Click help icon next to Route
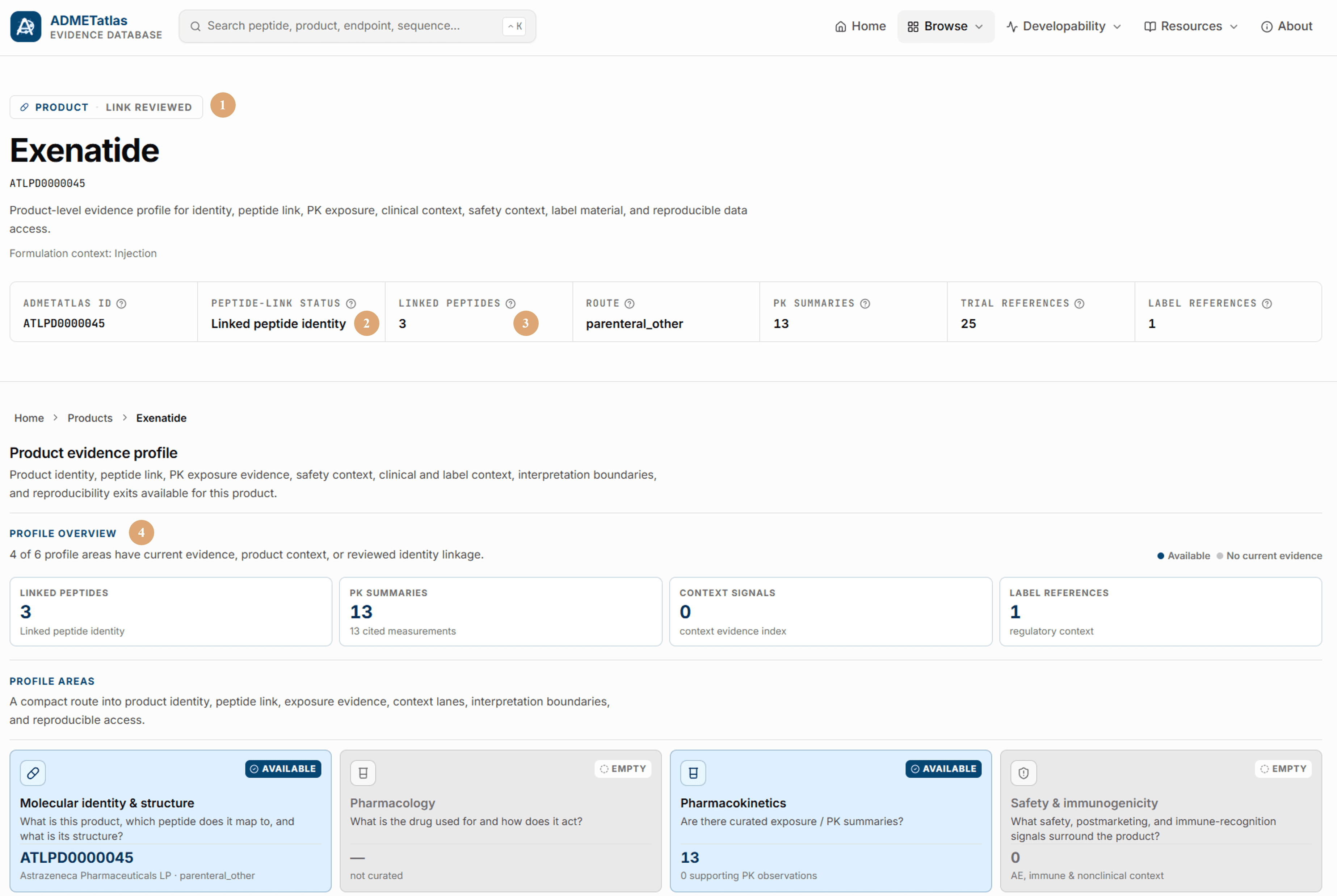This screenshot has width=1337, height=896. [x=629, y=303]
